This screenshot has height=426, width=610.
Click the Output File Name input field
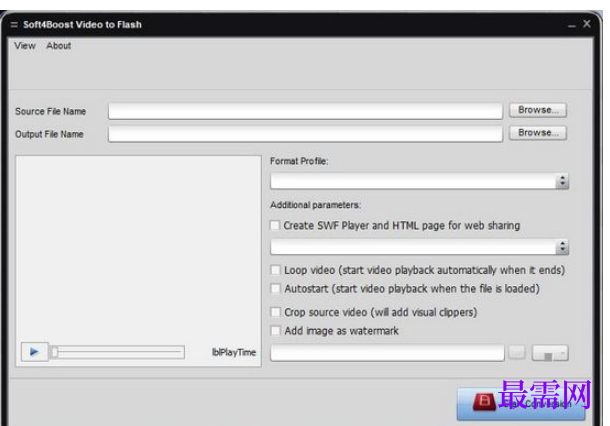(x=305, y=134)
